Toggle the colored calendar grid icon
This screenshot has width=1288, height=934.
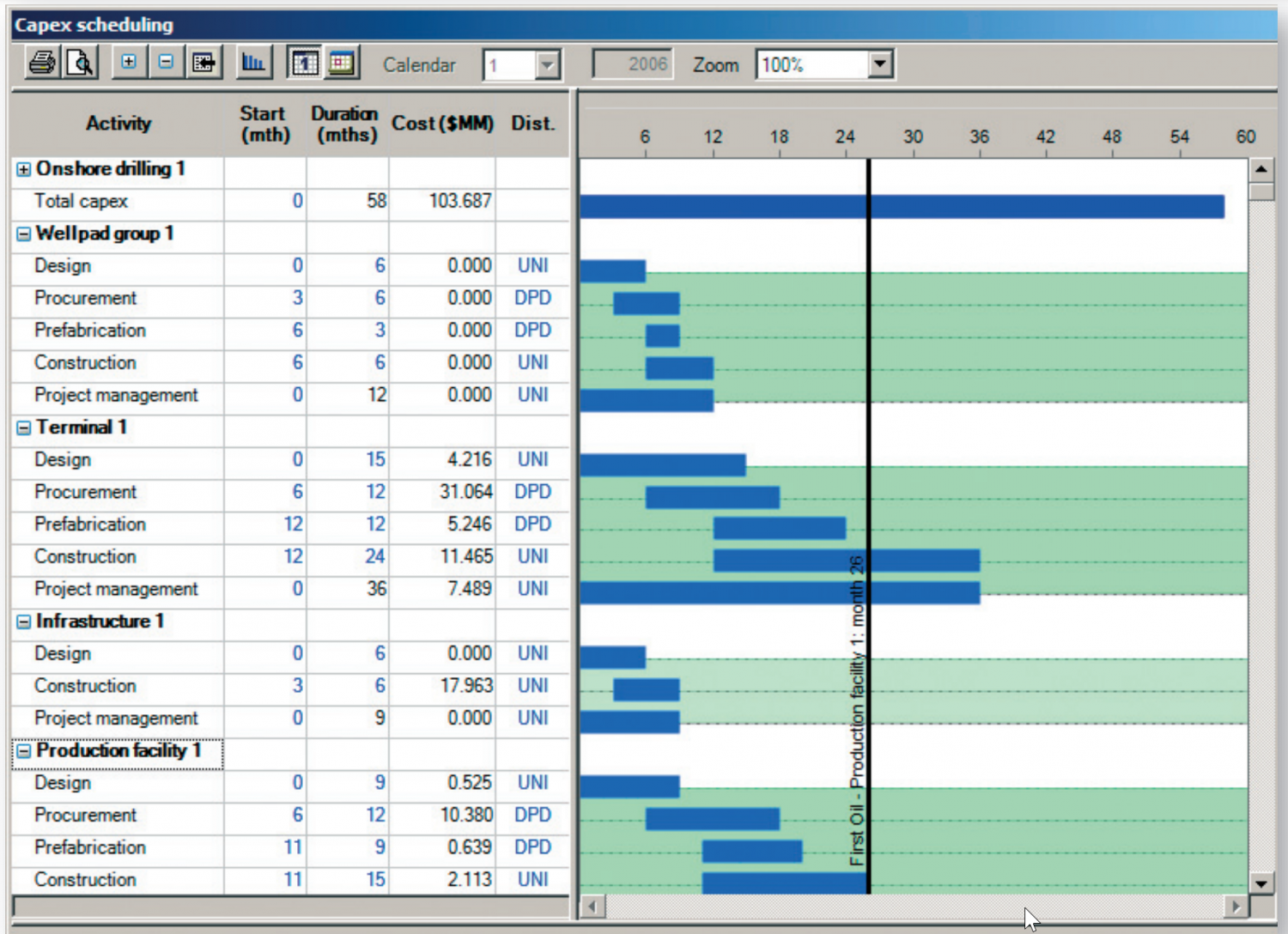pyautogui.click(x=342, y=64)
